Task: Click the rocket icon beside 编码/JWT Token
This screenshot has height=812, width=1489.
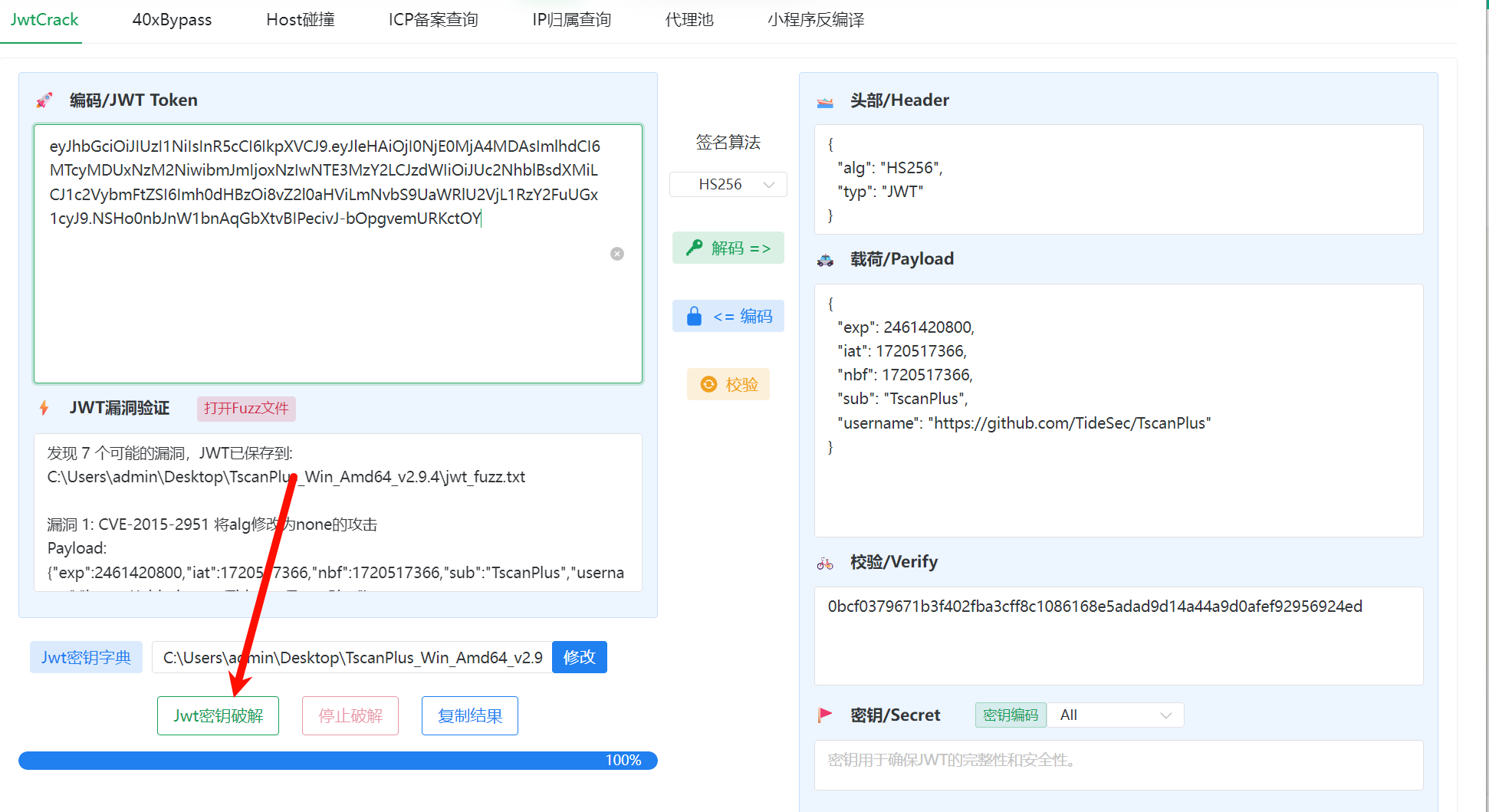Action: (x=44, y=100)
